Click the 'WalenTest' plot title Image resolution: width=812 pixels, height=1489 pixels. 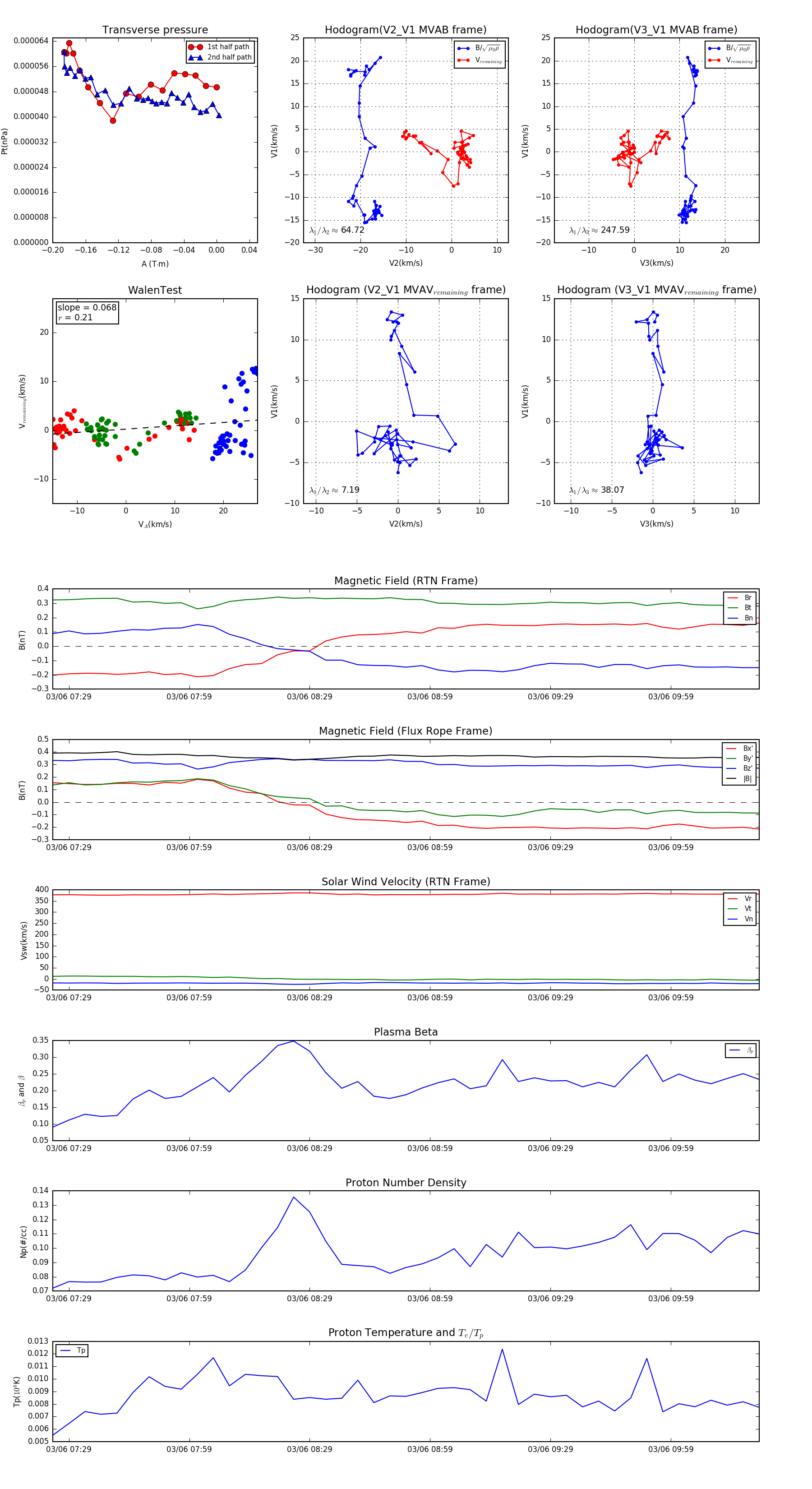(155, 290)
